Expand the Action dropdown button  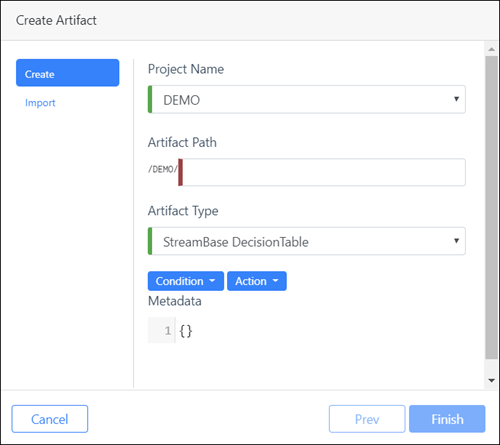[257, 281]
